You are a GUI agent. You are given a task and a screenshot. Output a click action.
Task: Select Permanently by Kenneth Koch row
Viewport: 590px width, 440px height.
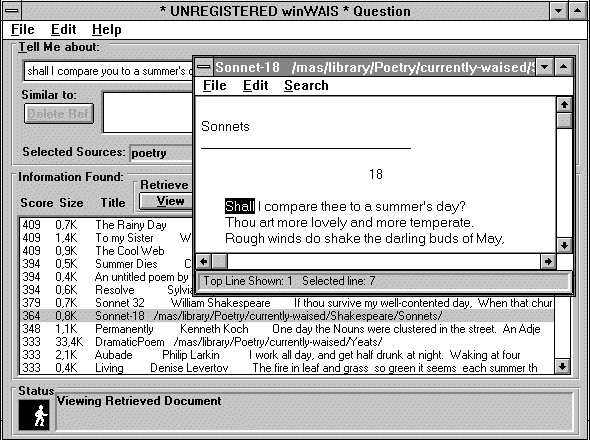[x=287, y=329]
